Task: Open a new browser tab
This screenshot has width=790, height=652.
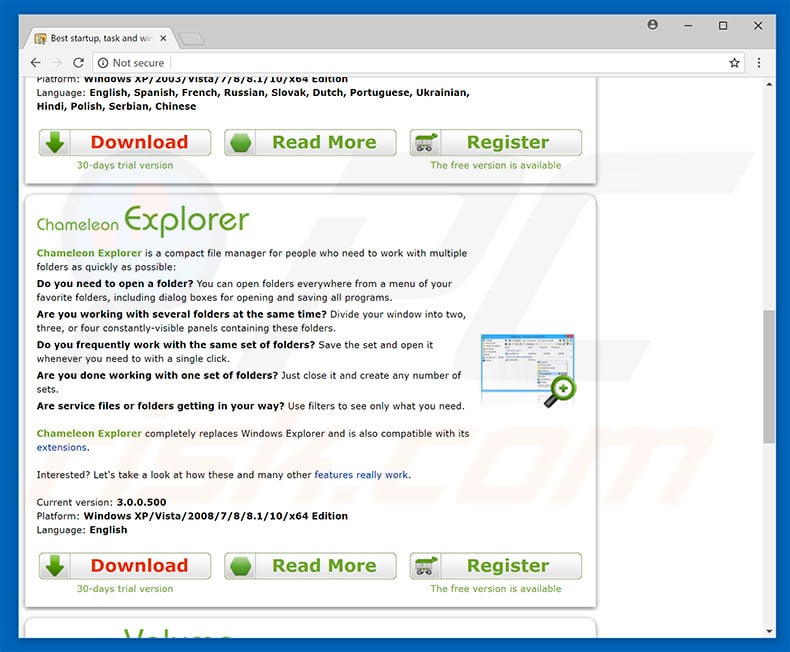Action: 192,38
